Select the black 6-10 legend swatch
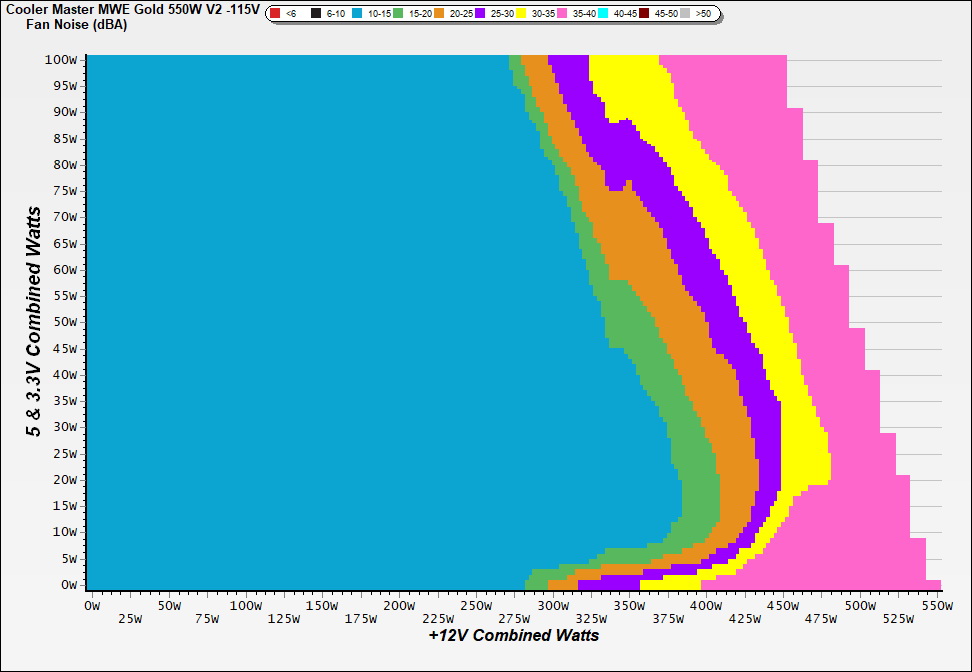Image resolution: width=972 pixels, height=672 pixels. (316, 14)
